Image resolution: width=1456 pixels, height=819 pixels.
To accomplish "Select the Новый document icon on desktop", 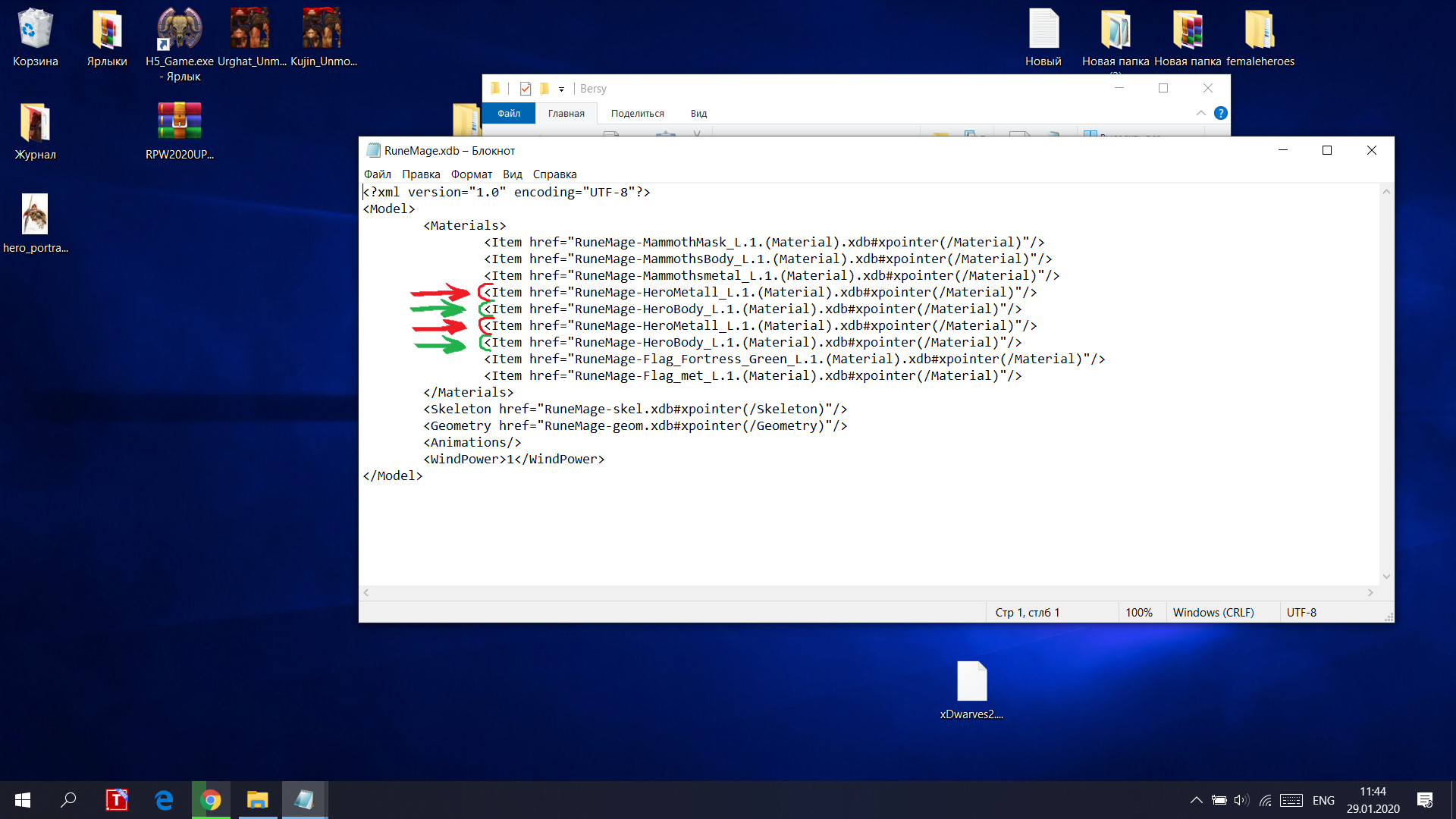I will point(1043,38).
